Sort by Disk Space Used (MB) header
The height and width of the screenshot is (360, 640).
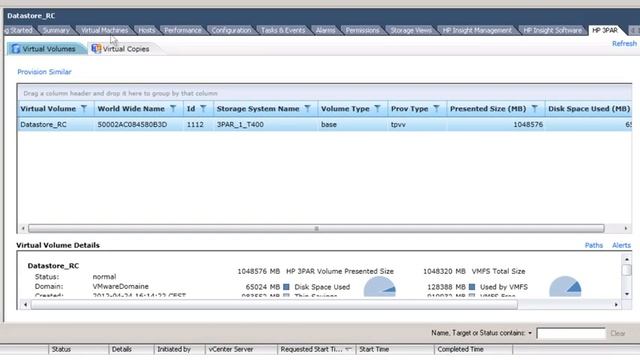[589, 109]
